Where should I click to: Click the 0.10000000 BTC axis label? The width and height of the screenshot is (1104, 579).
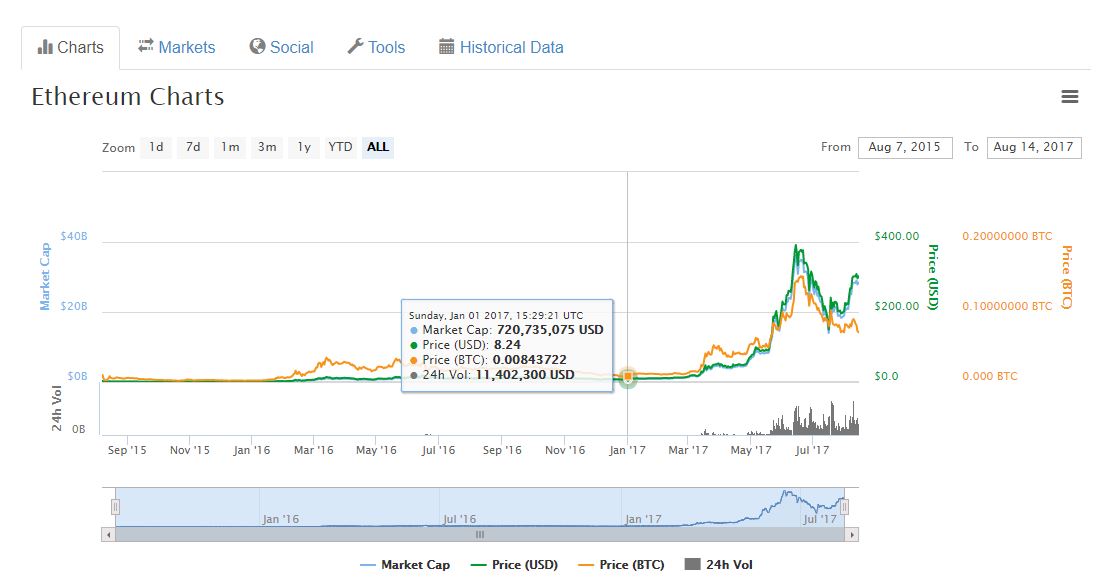(1008, 306)
